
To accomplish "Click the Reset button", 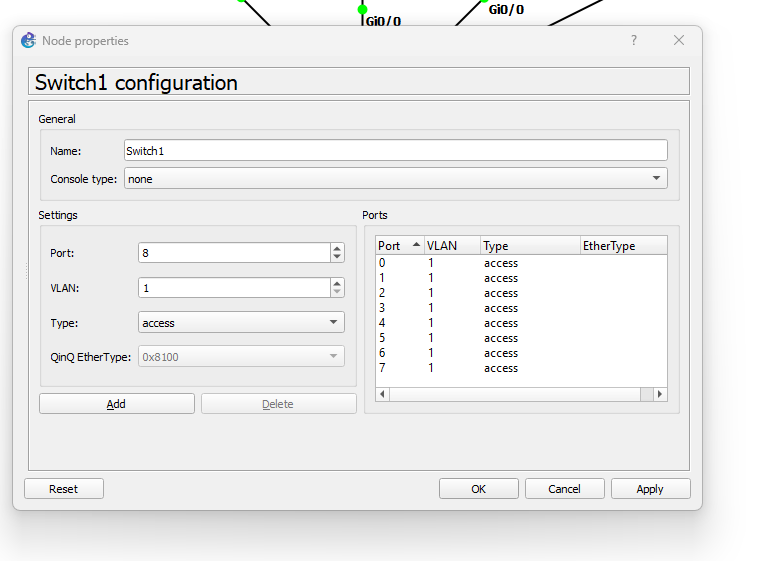I will click(64, 488).
